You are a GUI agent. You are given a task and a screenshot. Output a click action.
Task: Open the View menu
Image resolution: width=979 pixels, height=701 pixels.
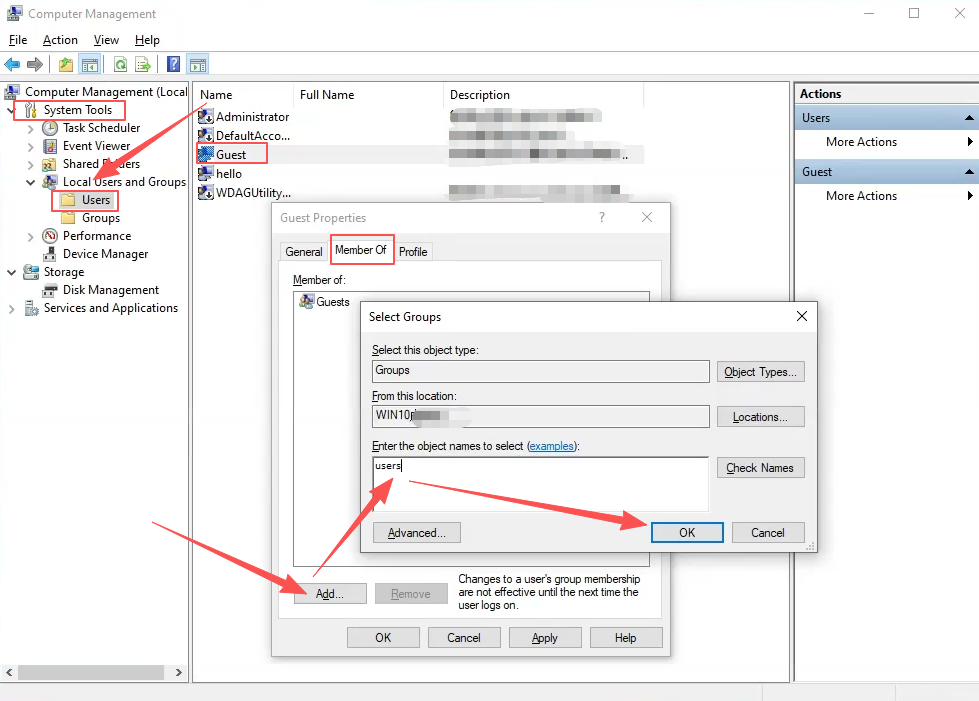(106, 40)
